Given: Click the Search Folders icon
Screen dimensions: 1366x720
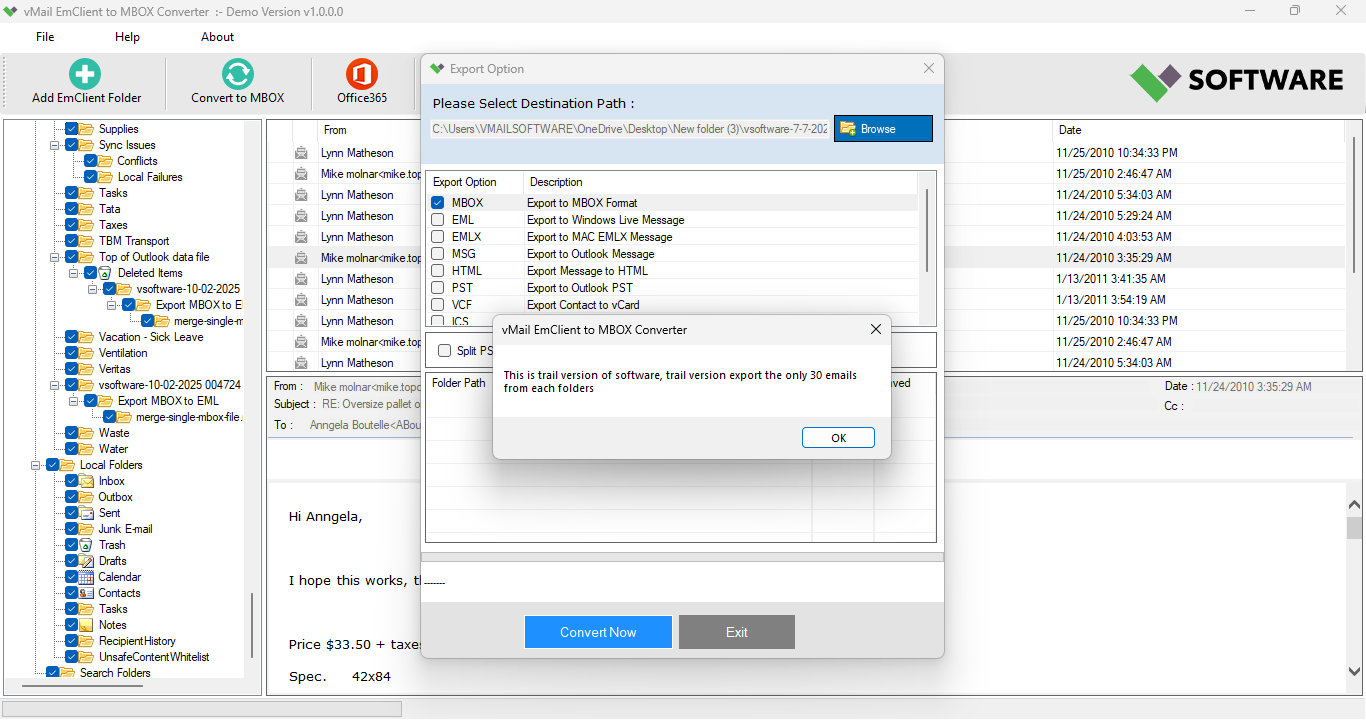Looking at the screenshot, I should pyautogui.click(x=68, y=673).
